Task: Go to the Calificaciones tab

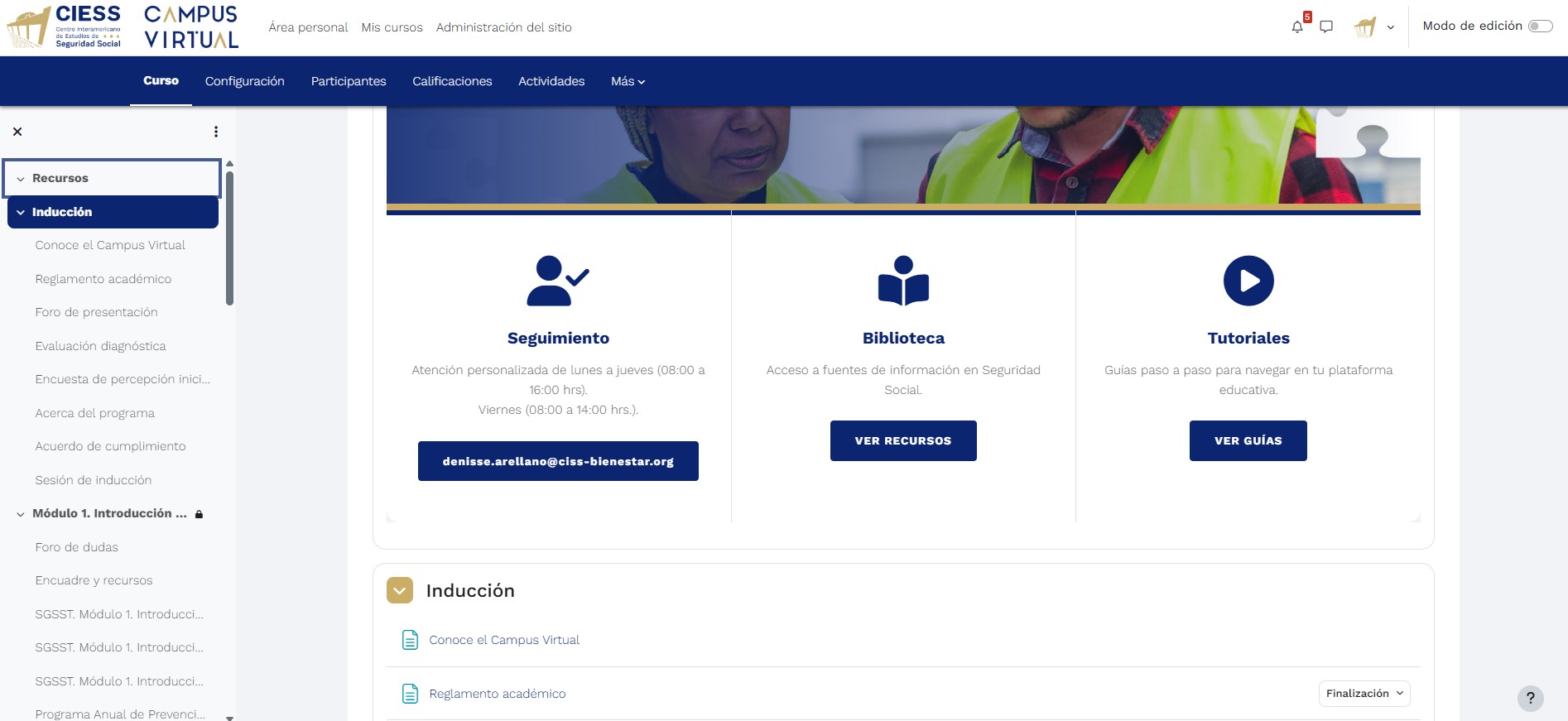Action: 452,81
